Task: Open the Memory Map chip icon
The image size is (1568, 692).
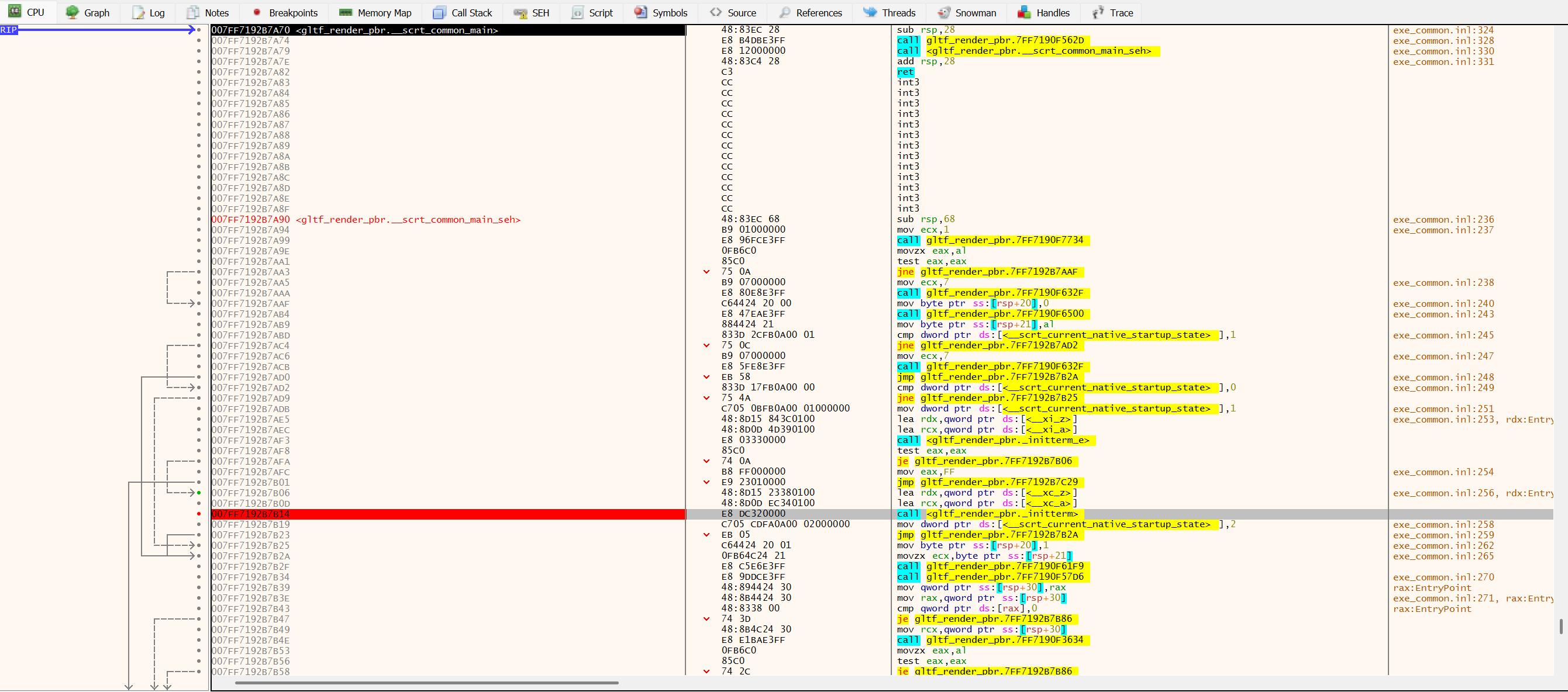Action: click(346, 12)
